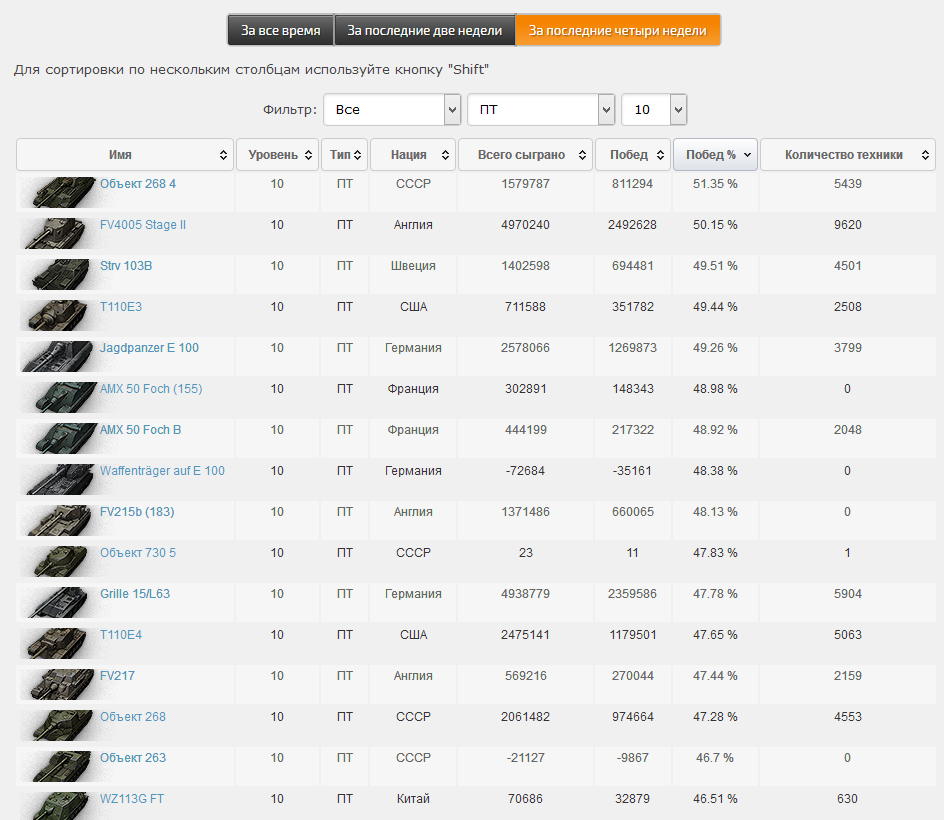Click the AMX 50 Foch B tank icon

click(58, 438)
